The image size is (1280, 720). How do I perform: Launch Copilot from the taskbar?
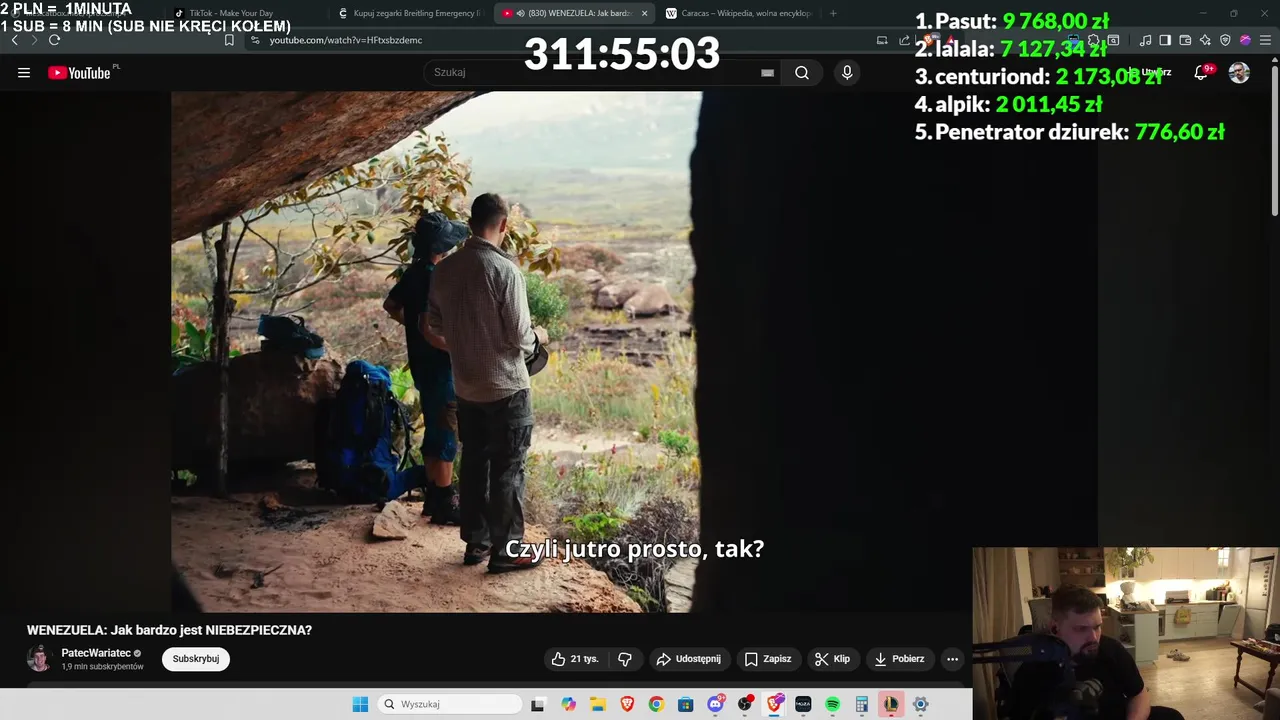[568, 704]
